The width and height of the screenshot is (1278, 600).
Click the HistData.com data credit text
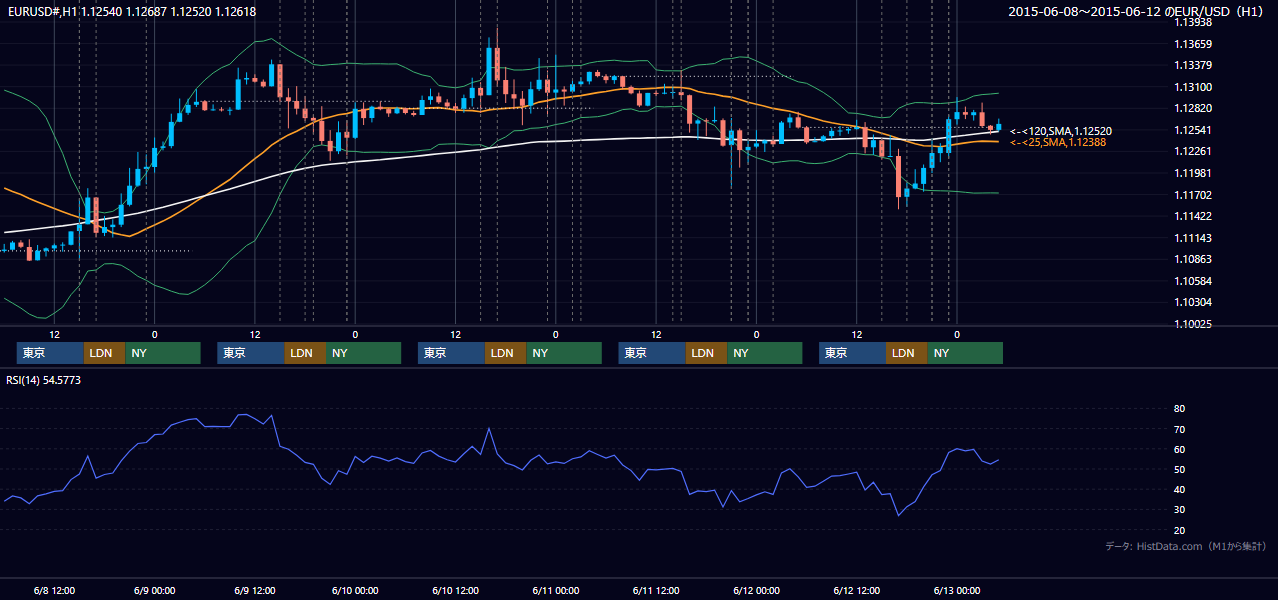click(1185, 546)
